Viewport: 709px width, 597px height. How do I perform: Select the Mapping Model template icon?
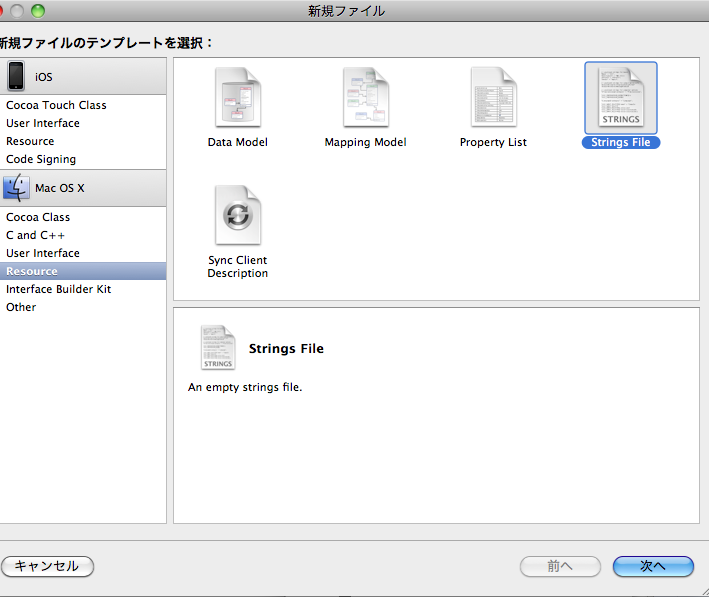tap(366, 97)
